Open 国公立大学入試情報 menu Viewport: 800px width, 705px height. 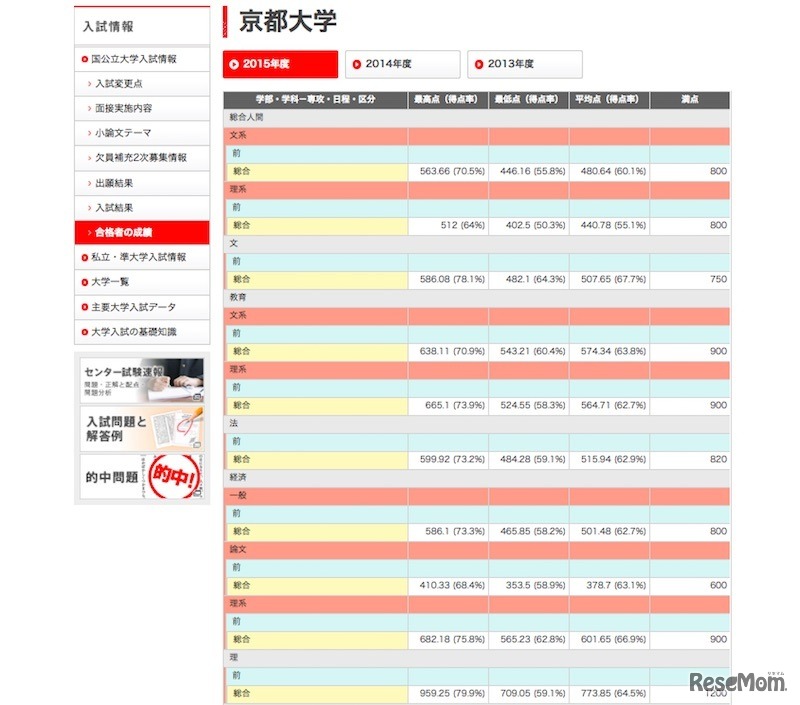(x=142, y=59)
